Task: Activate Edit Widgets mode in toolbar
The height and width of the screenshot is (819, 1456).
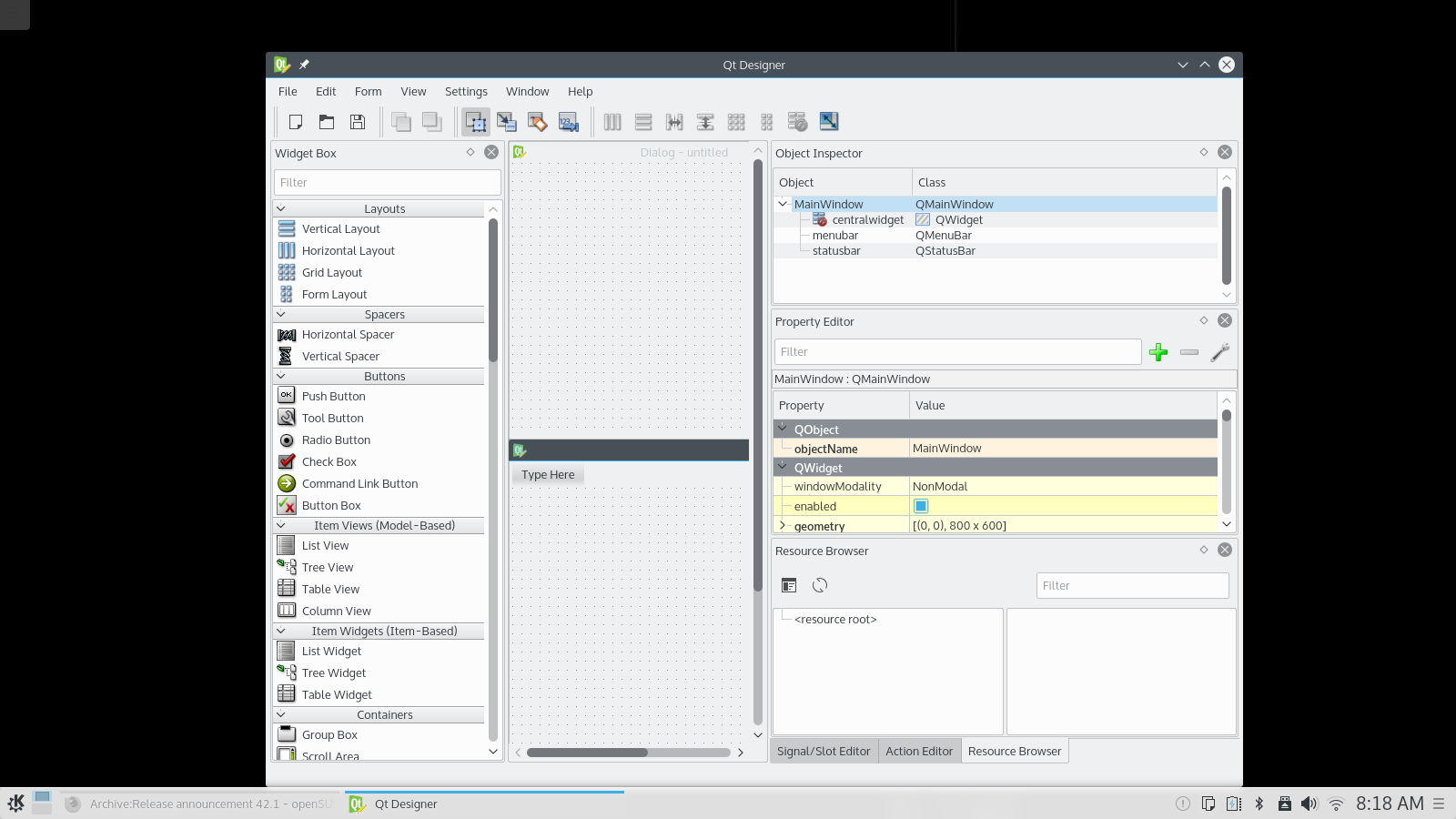Action: coord(476,122)
